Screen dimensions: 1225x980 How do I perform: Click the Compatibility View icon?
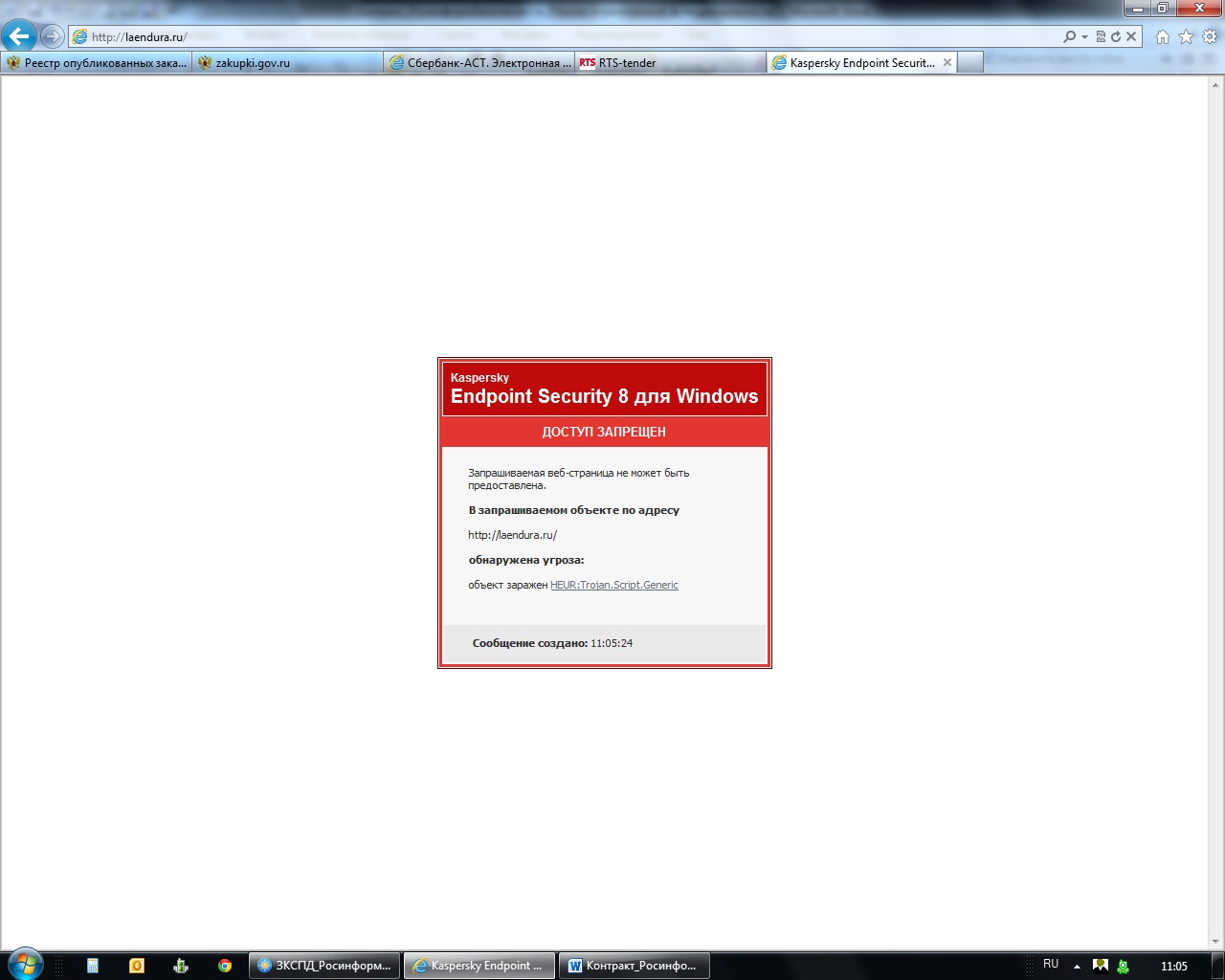1101,36
